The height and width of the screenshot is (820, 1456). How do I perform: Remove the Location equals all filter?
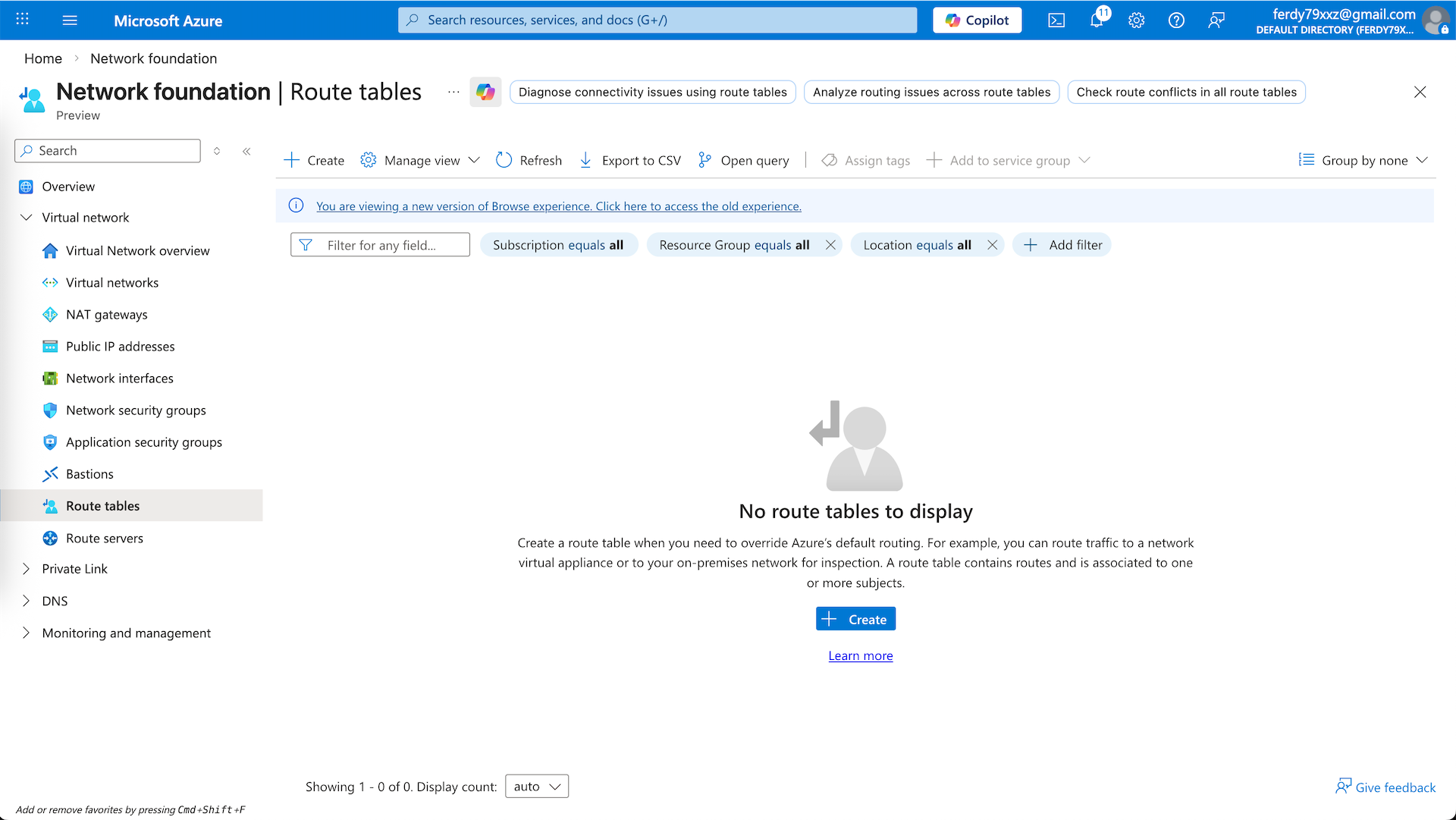(x=992, y=245)
